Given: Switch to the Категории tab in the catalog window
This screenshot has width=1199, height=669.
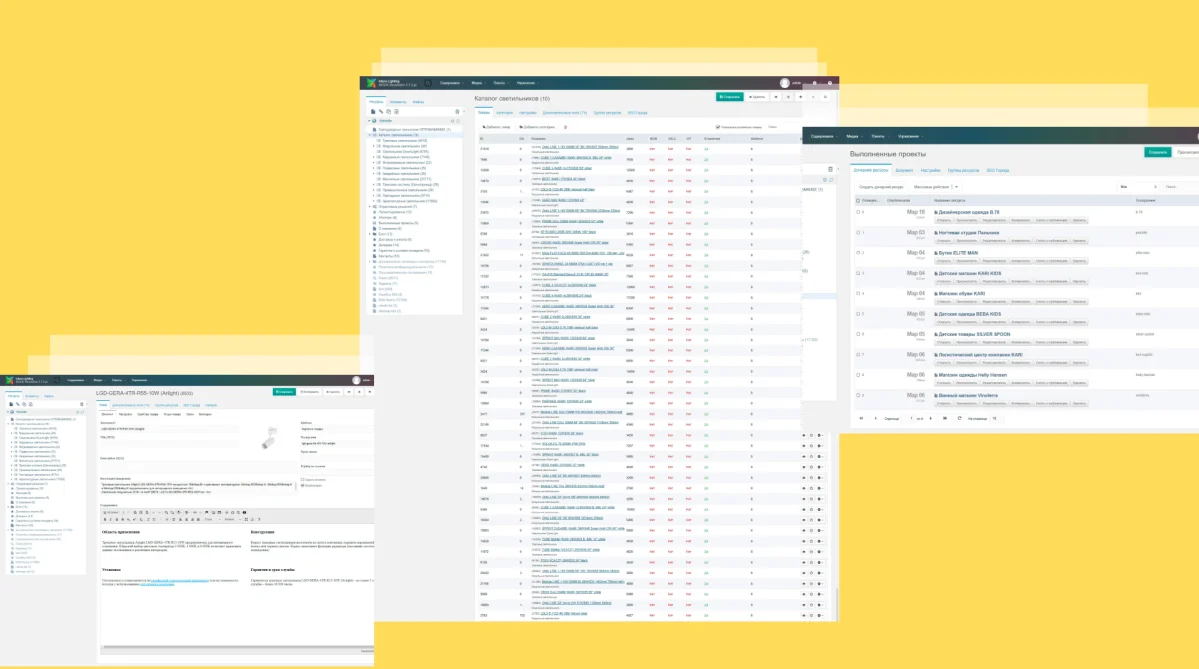Looking at the screenshot, I should tap(505, 112).
